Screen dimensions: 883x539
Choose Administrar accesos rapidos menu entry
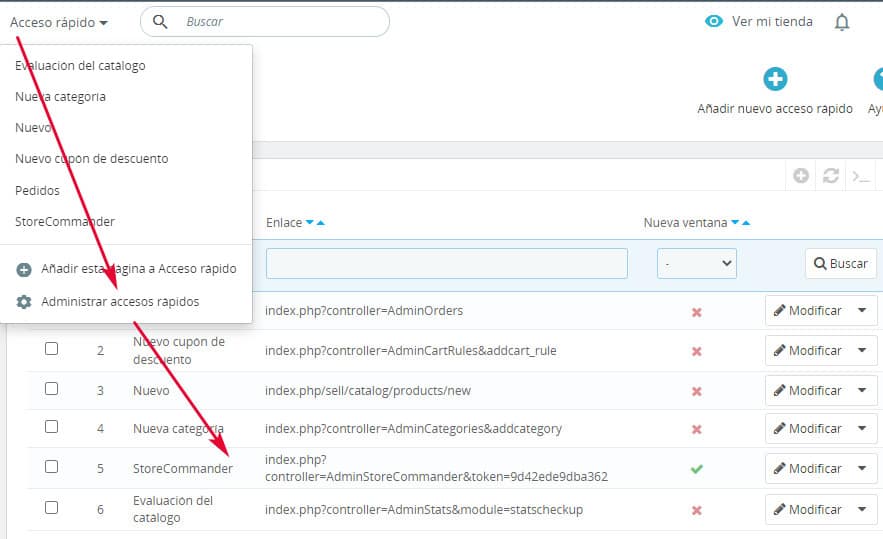119,301
